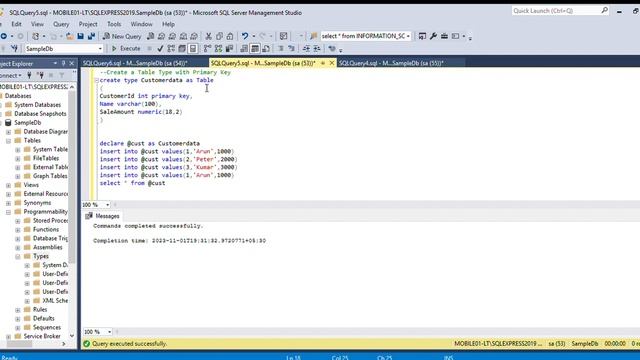Click the Undo arrow icon
Viewport: 640px width, 360px height.
click(x=245, y=36)
